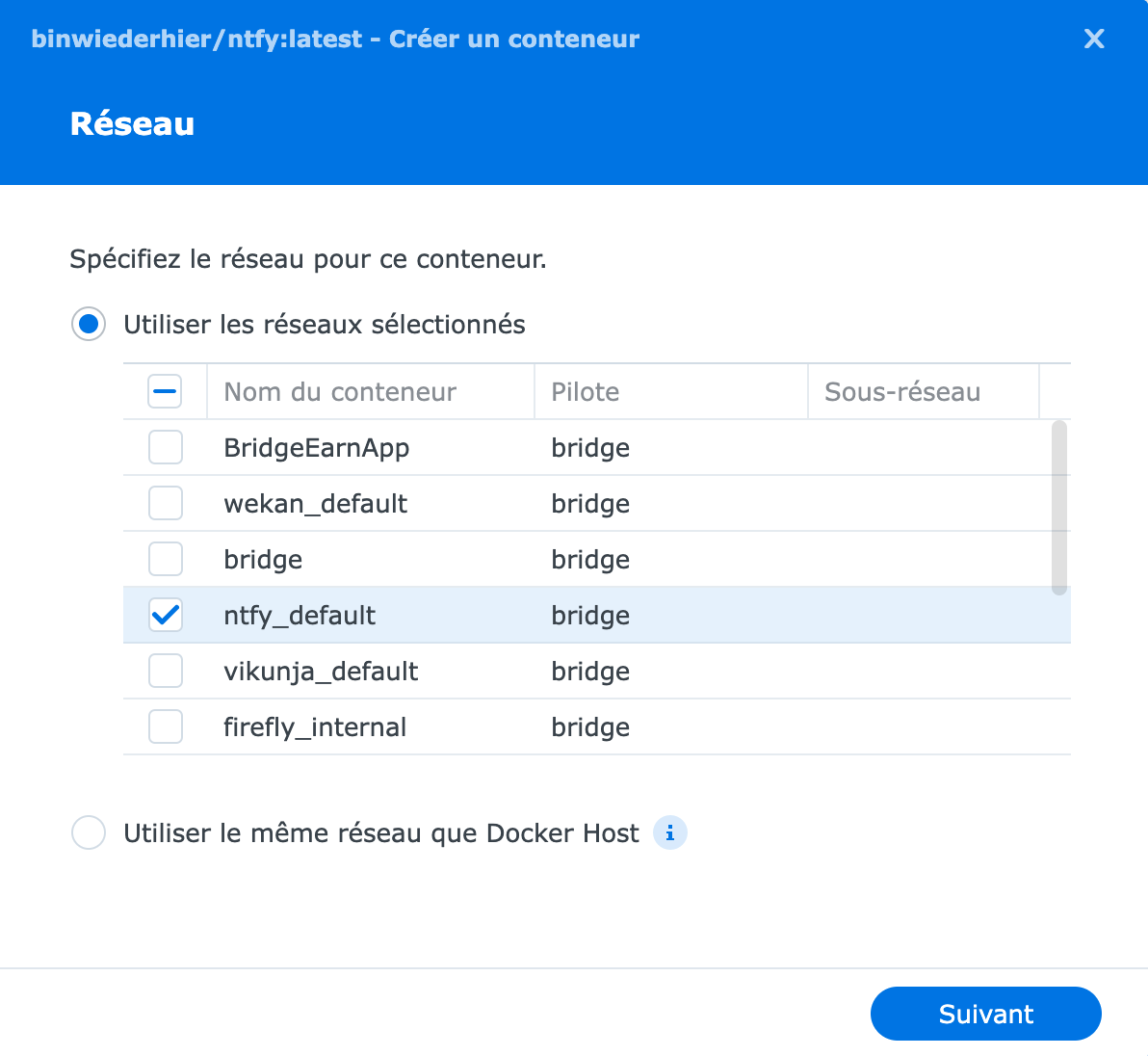Check the wekan_default network checkbox
This screenshot has height=1056, width=1148.
click(166, 503)
